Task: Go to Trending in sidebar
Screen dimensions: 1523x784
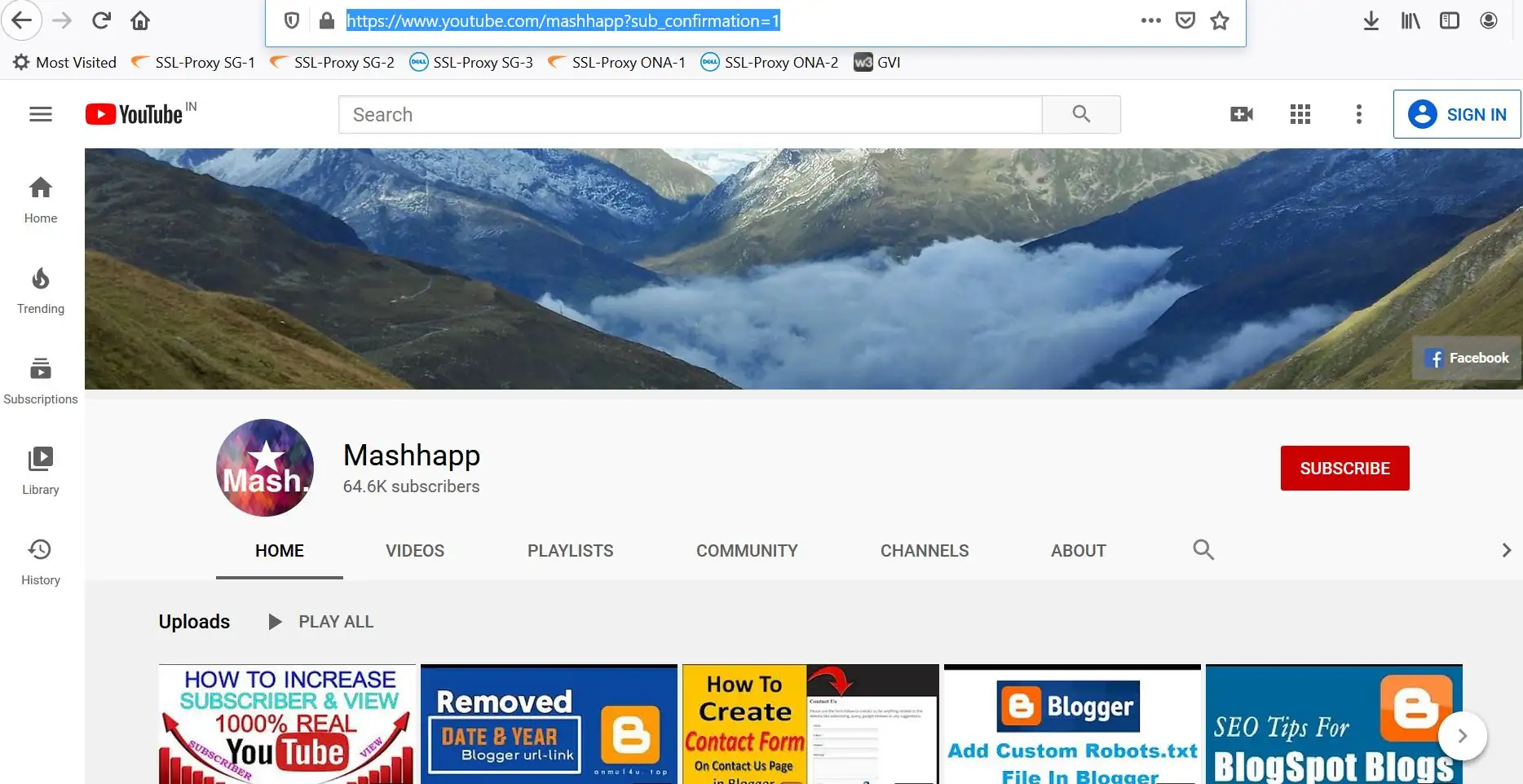Action: point(41,290)
